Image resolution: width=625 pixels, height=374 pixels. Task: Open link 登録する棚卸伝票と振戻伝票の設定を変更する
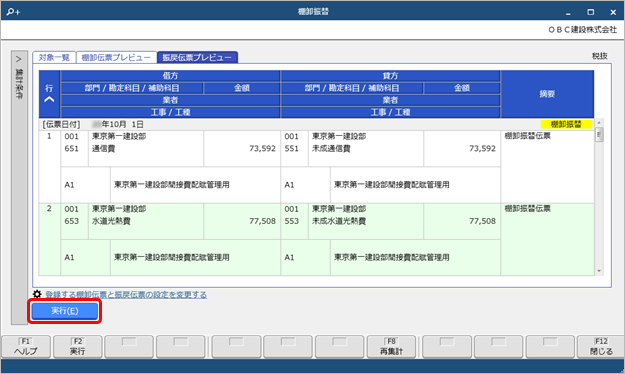[x=126, y=295]
